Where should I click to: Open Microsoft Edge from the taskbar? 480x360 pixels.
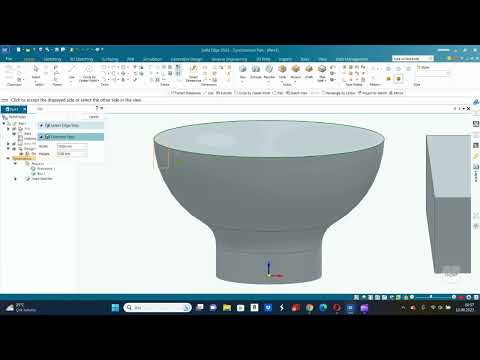[323, 307]
